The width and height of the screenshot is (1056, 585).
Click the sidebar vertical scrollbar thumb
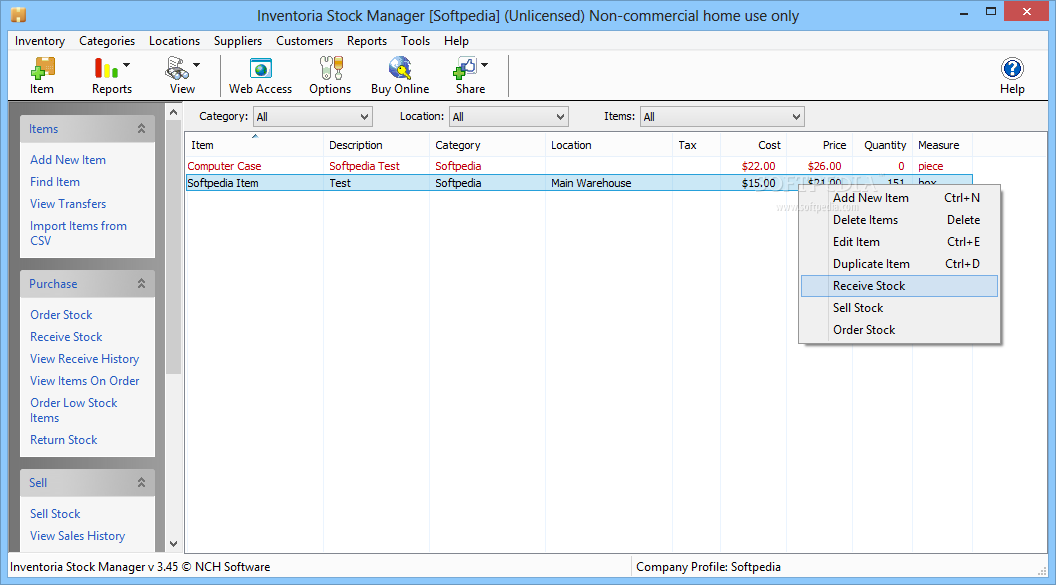pos(174,248)
